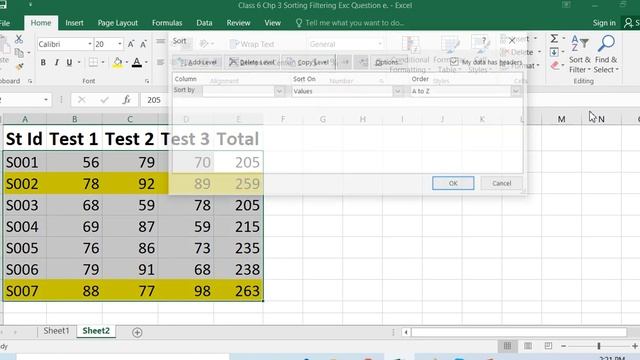This screenshot has height=360, width=640.
Task: Click the zoom slider handle
Action: tap(599, 346)
